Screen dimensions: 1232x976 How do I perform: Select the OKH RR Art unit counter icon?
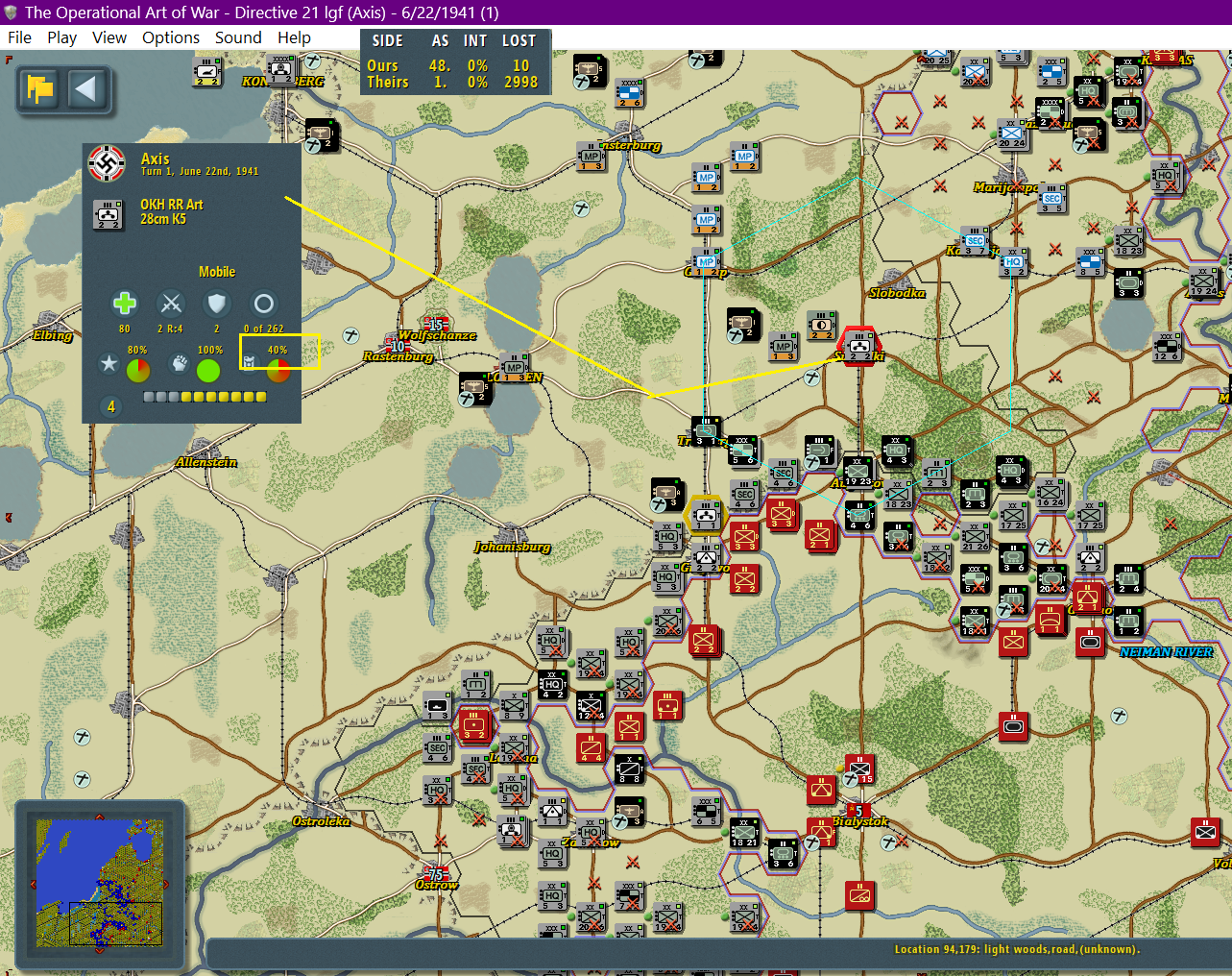[108, 214]
